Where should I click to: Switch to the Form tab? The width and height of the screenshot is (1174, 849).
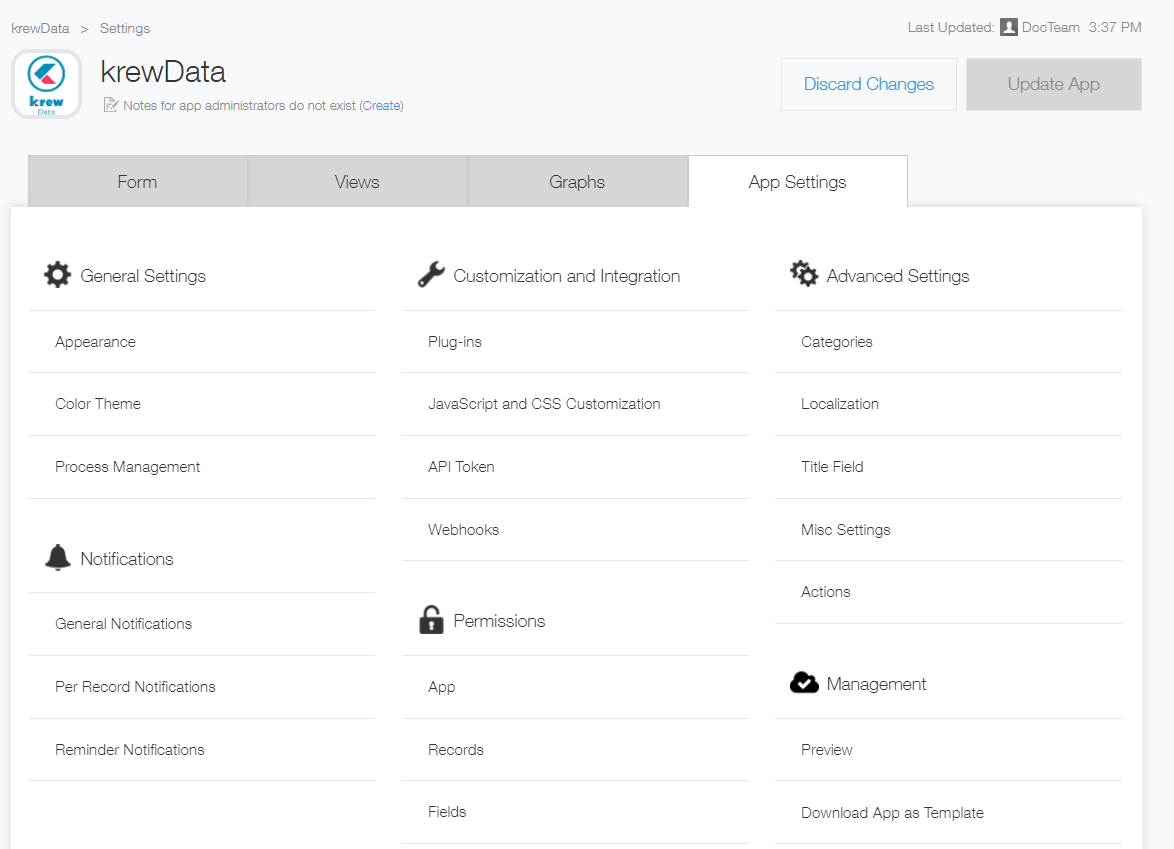(x=137, y=182)
